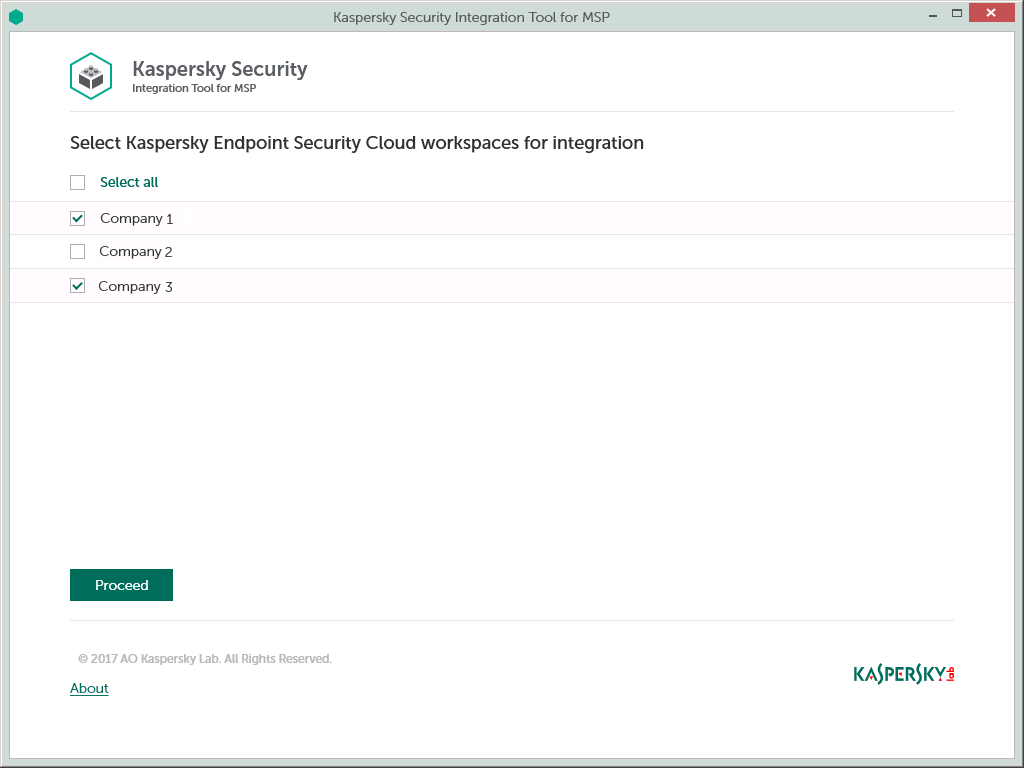Click the Kaspersky Security hexagon cube logo
Viewport: 1024px width, 768px height.
click(x=91, y=76)
